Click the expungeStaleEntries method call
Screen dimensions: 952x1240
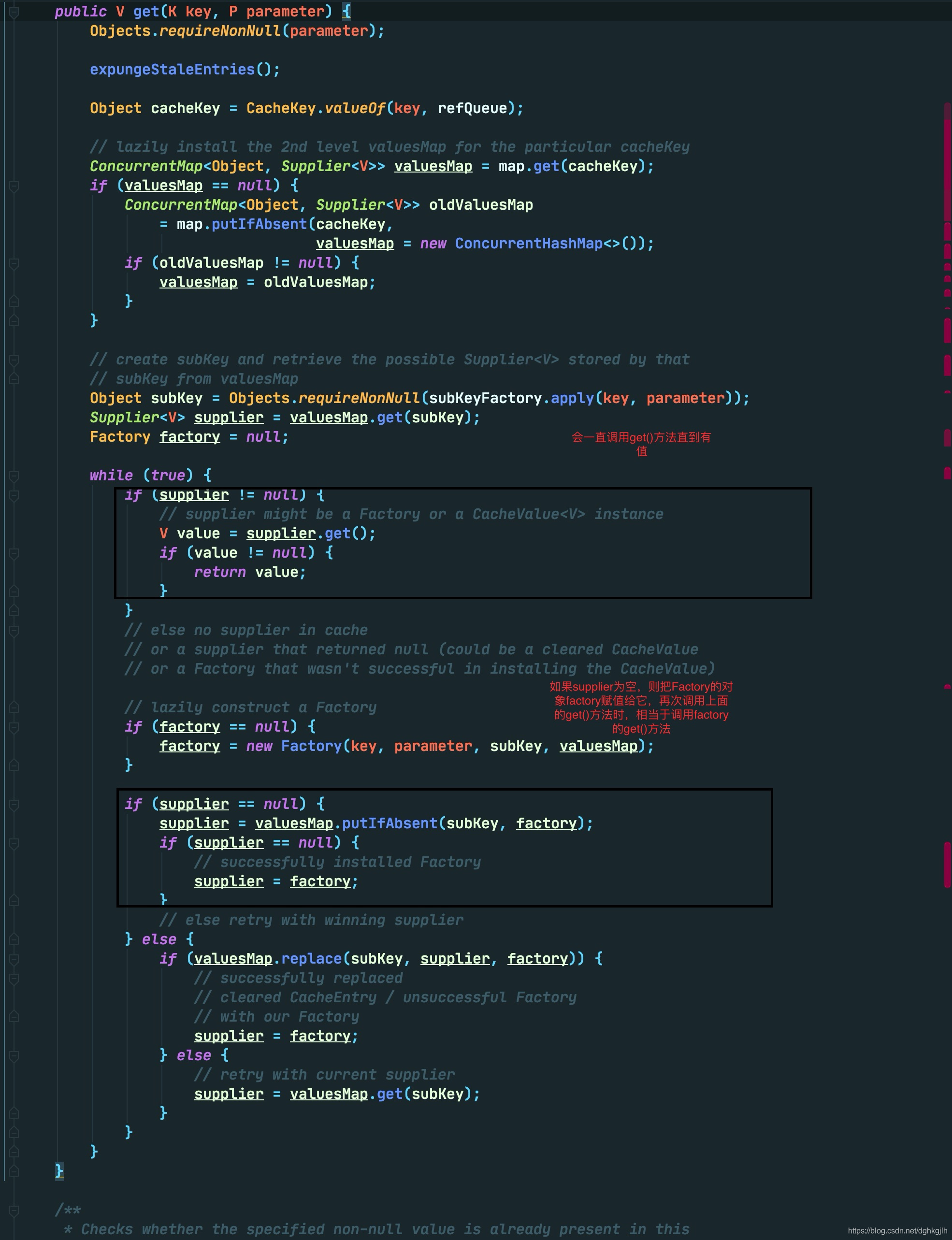click(172, 70)
